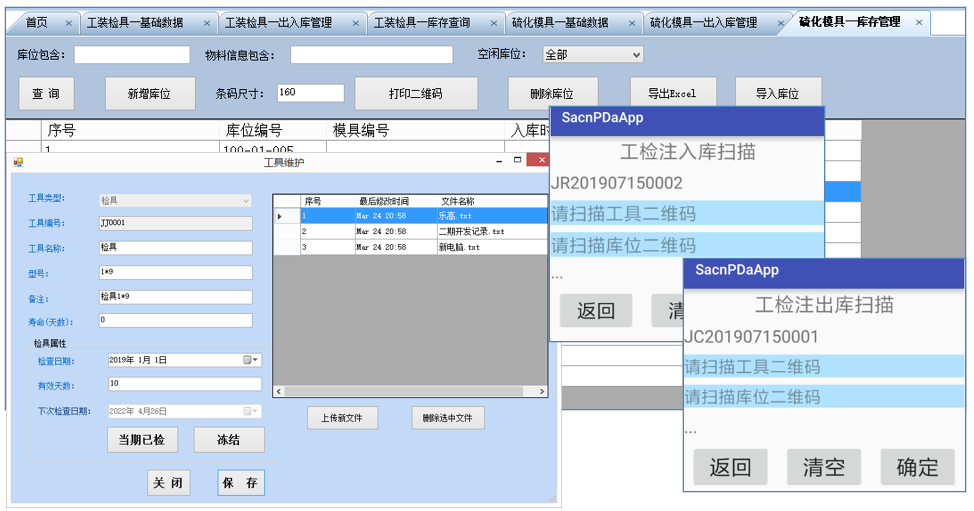Minimize the 工具维护 dialog
Screen dimensions: 974x511
click(x=499, y=161)
